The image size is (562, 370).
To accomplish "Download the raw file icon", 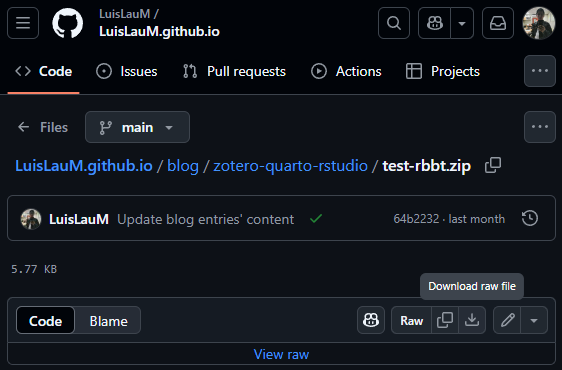I will 472,320.
